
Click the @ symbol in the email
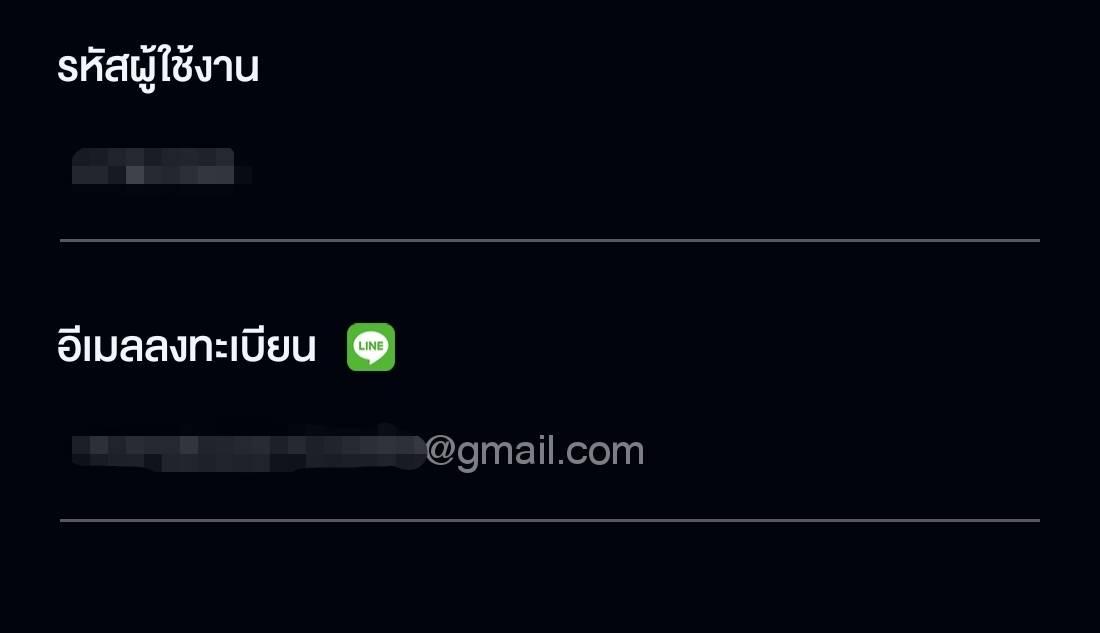coord(441,451)
